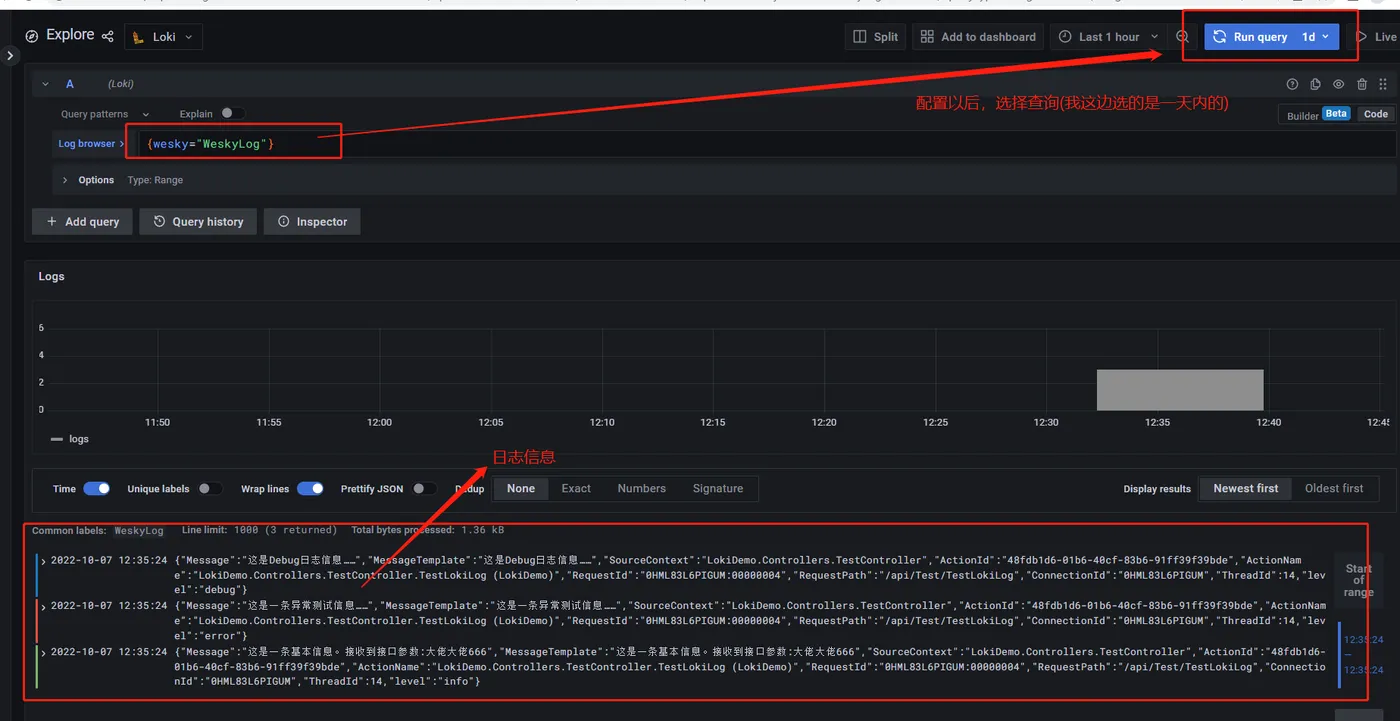Select Signature dedup option
The height and width of the screenshot is (721, 1400).
click(x=718, y=489)
